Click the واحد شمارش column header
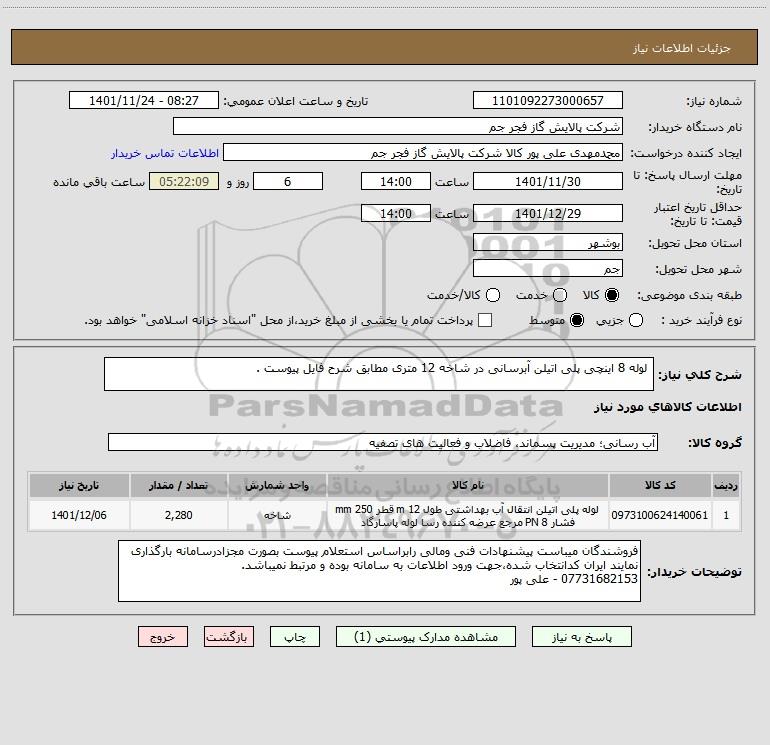The width and height of the screenshot is (770, 745). [x=277, y=485]
